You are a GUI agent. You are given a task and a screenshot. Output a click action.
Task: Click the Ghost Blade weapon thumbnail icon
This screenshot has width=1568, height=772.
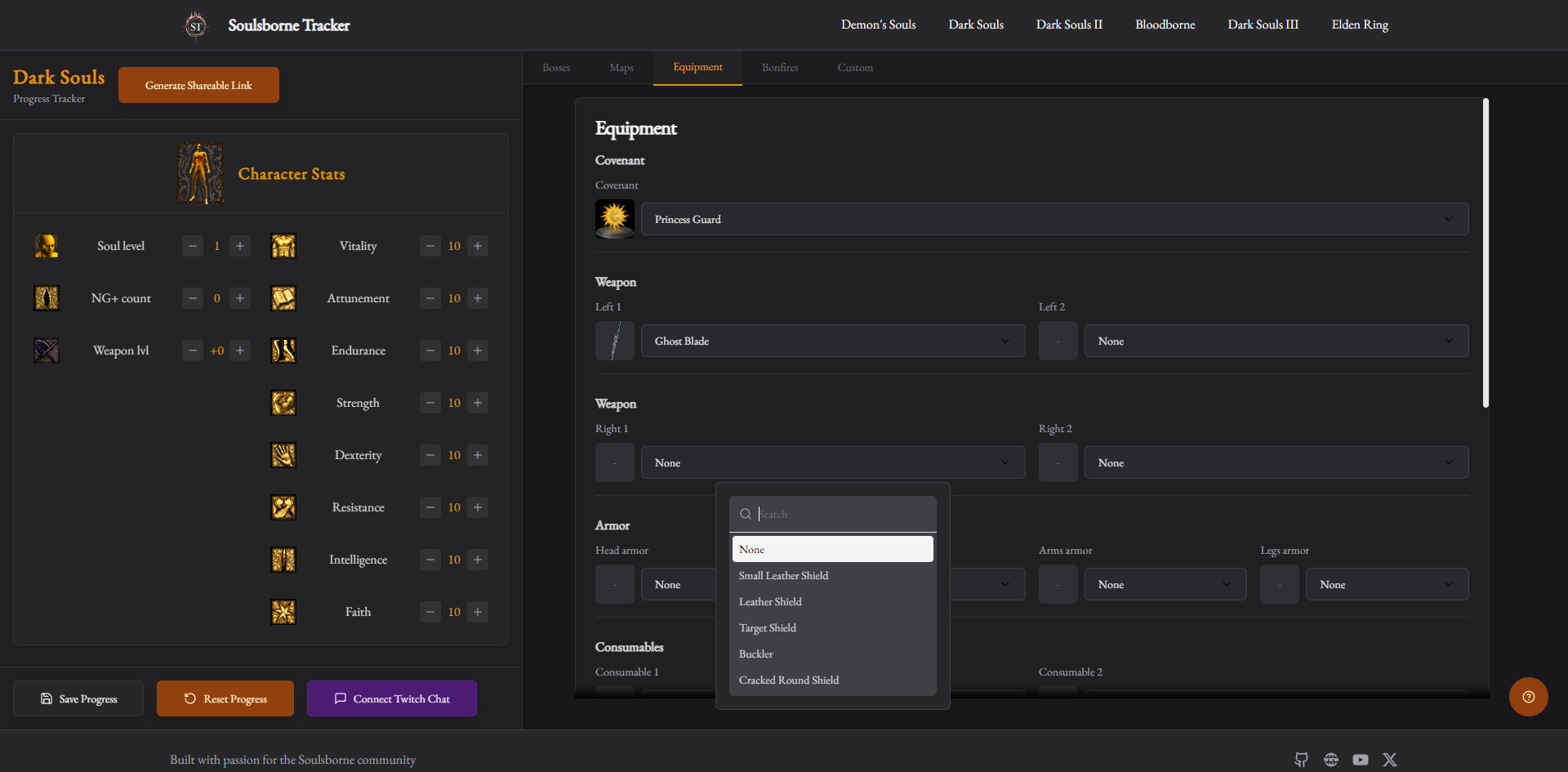[x=614, y=341]
